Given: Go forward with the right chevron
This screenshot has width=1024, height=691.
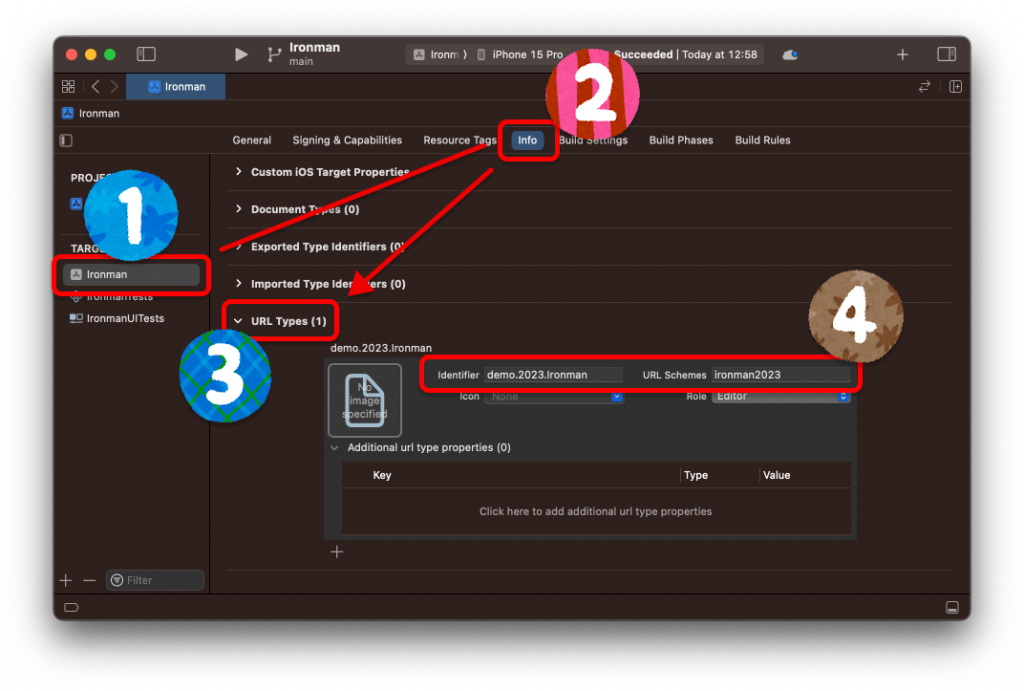Looking at the screenshot, I should pos(114,86).
